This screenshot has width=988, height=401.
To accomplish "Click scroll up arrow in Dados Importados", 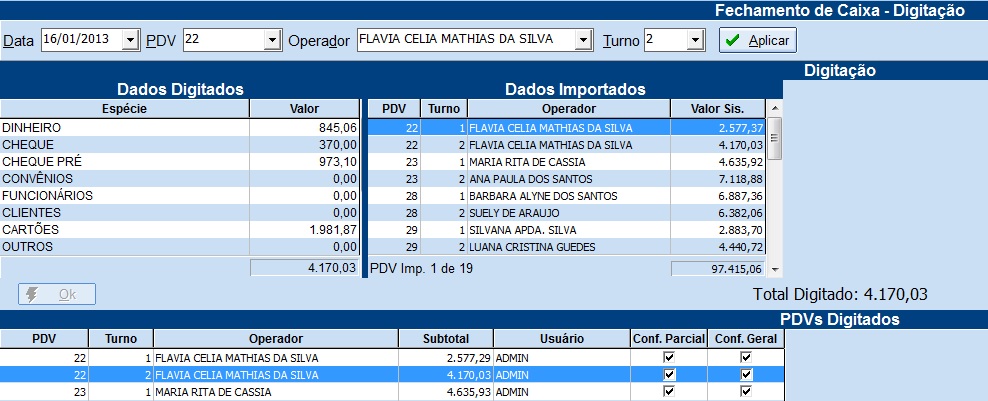I will pos(775,107).
